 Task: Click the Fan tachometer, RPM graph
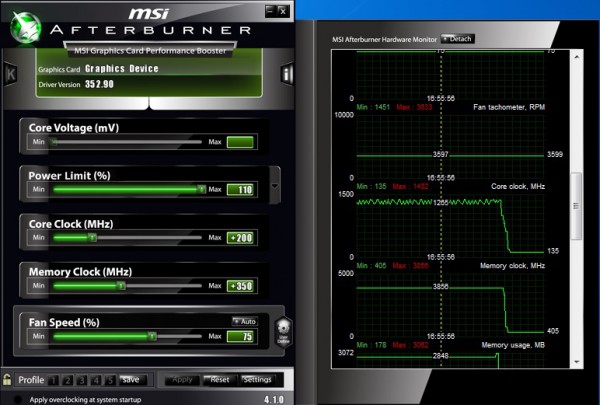tap(450, 146)
